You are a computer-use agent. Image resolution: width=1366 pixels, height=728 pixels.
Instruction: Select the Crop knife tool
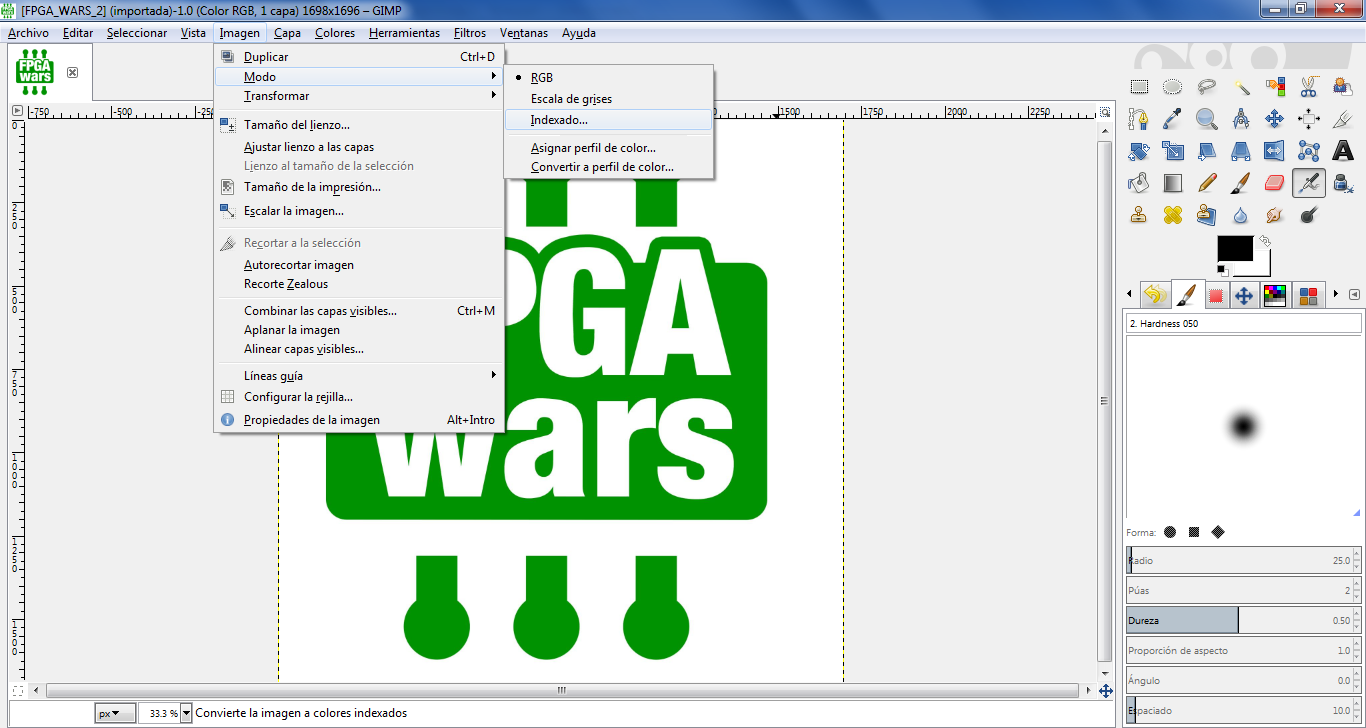1343,119
